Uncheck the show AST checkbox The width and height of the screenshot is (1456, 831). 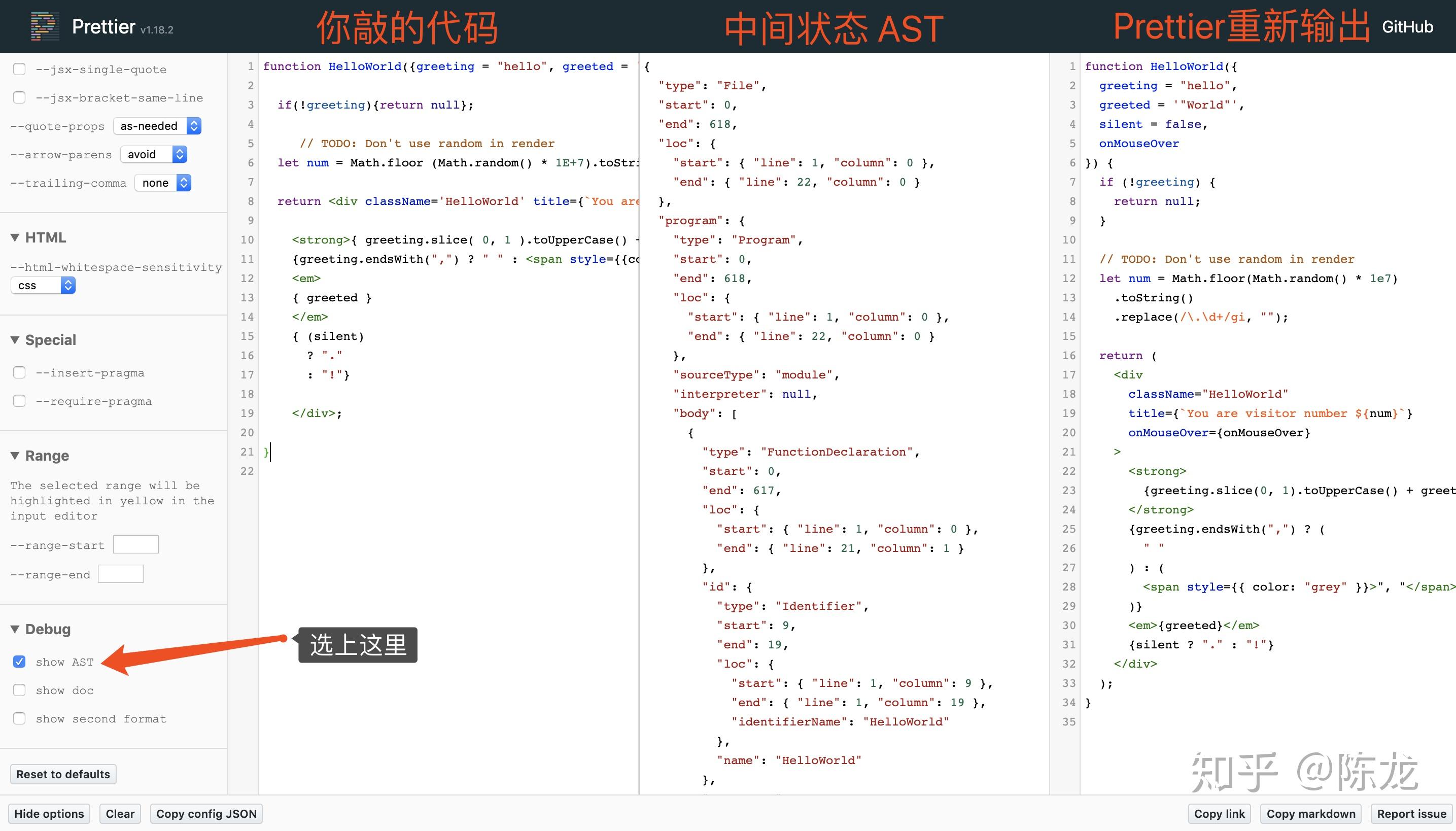pyautogui.click(x=19, y=662)
